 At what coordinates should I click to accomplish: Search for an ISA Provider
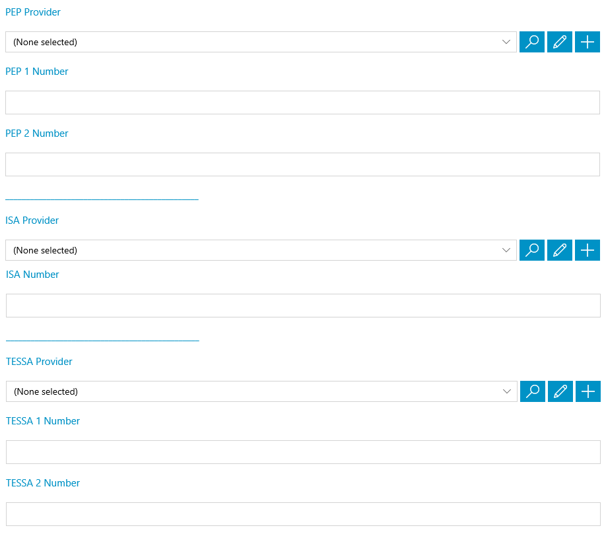[532, 250]
